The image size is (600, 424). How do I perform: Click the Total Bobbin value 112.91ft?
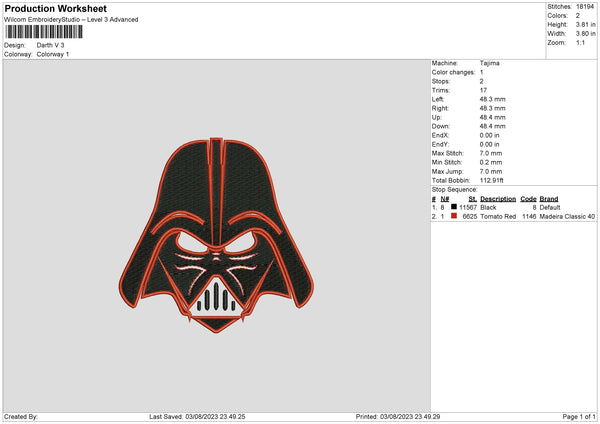pyautogui.click(x=497, y=179)
